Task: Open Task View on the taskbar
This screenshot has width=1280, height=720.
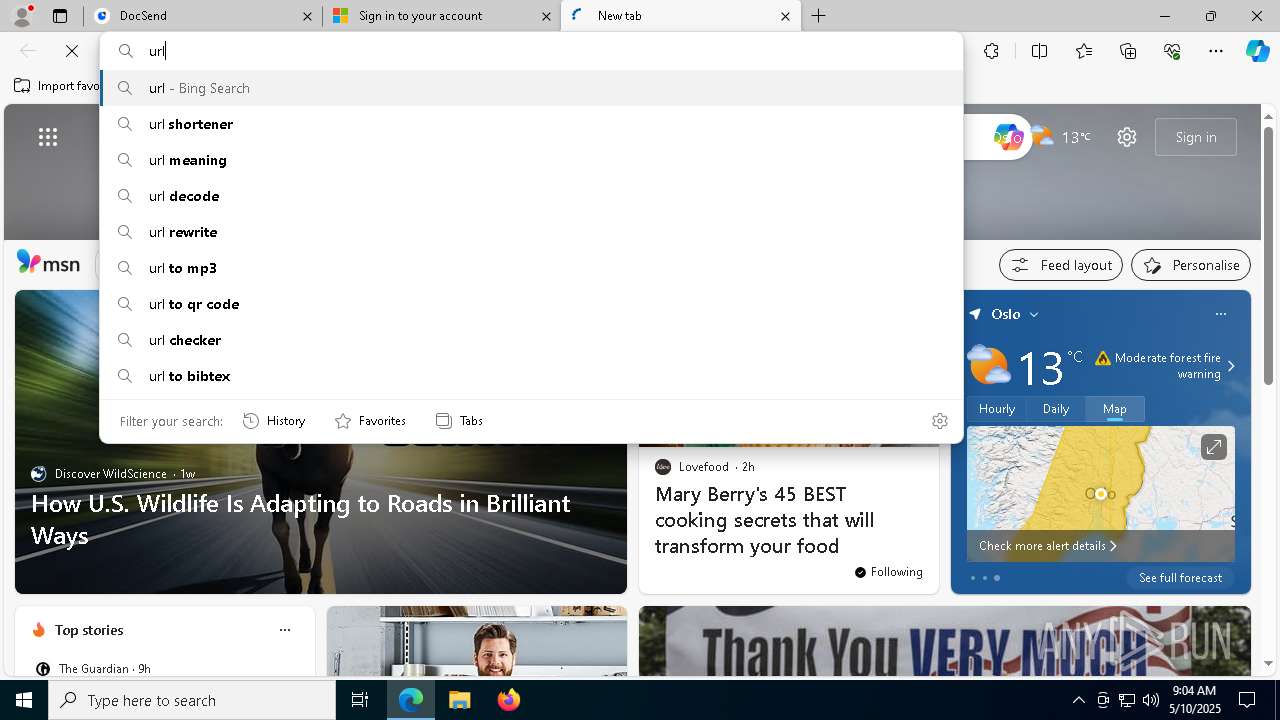Action: tap(360, 700)
